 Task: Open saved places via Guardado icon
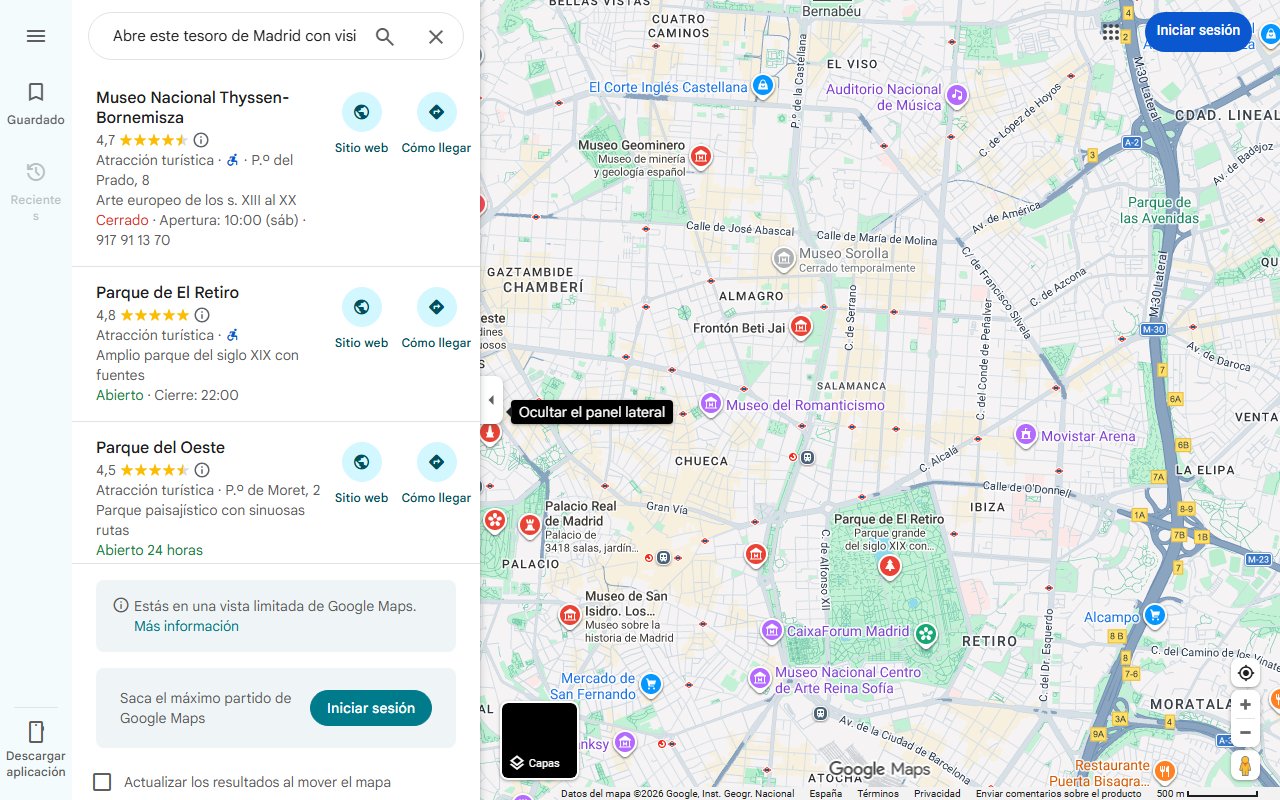[x=36, y=91]
